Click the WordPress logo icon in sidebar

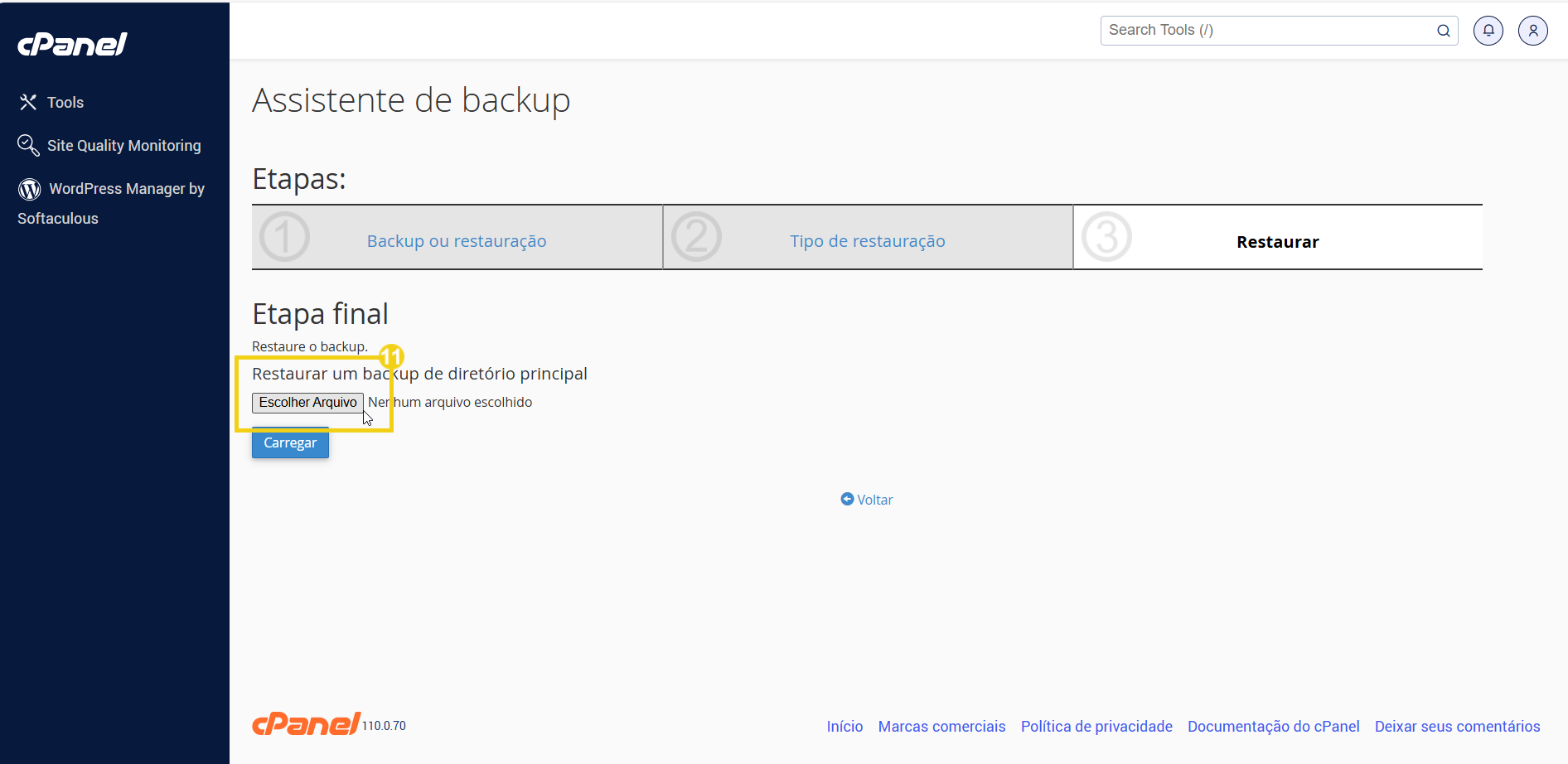coord(30,189)
